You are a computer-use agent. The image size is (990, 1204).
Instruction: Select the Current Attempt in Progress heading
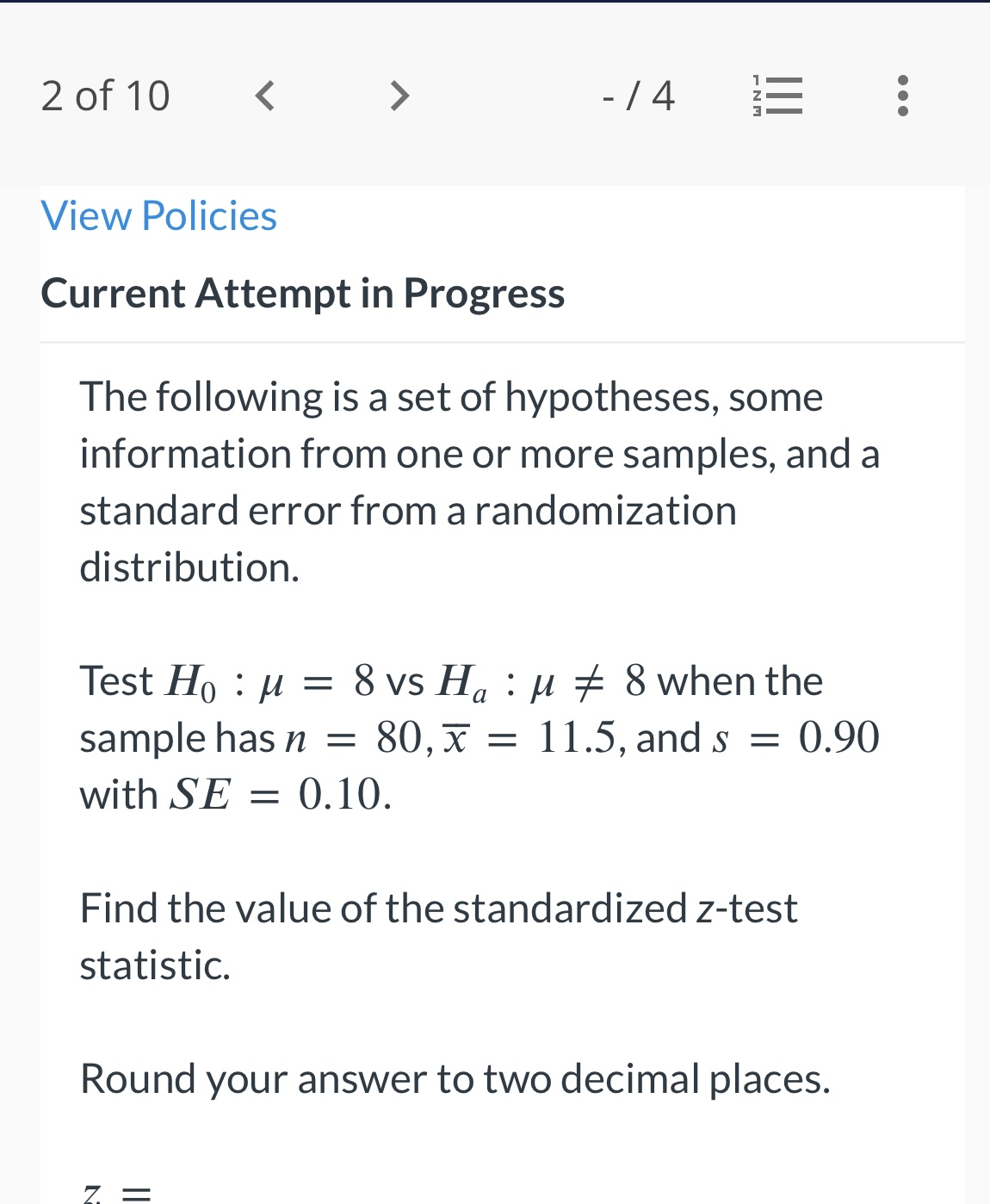point(302,293)
